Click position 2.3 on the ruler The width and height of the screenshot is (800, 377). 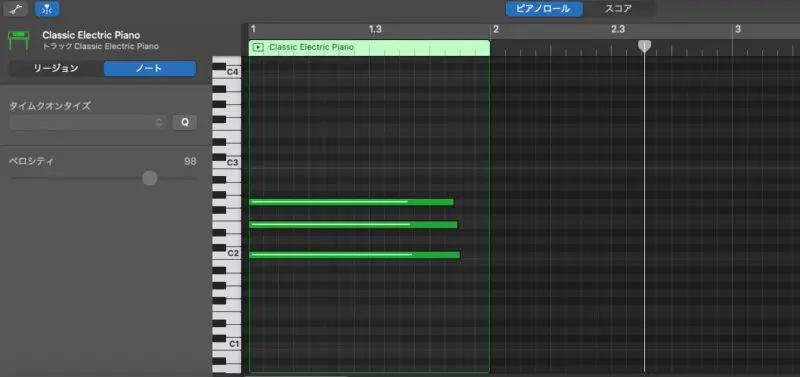[x=618, y=29]
